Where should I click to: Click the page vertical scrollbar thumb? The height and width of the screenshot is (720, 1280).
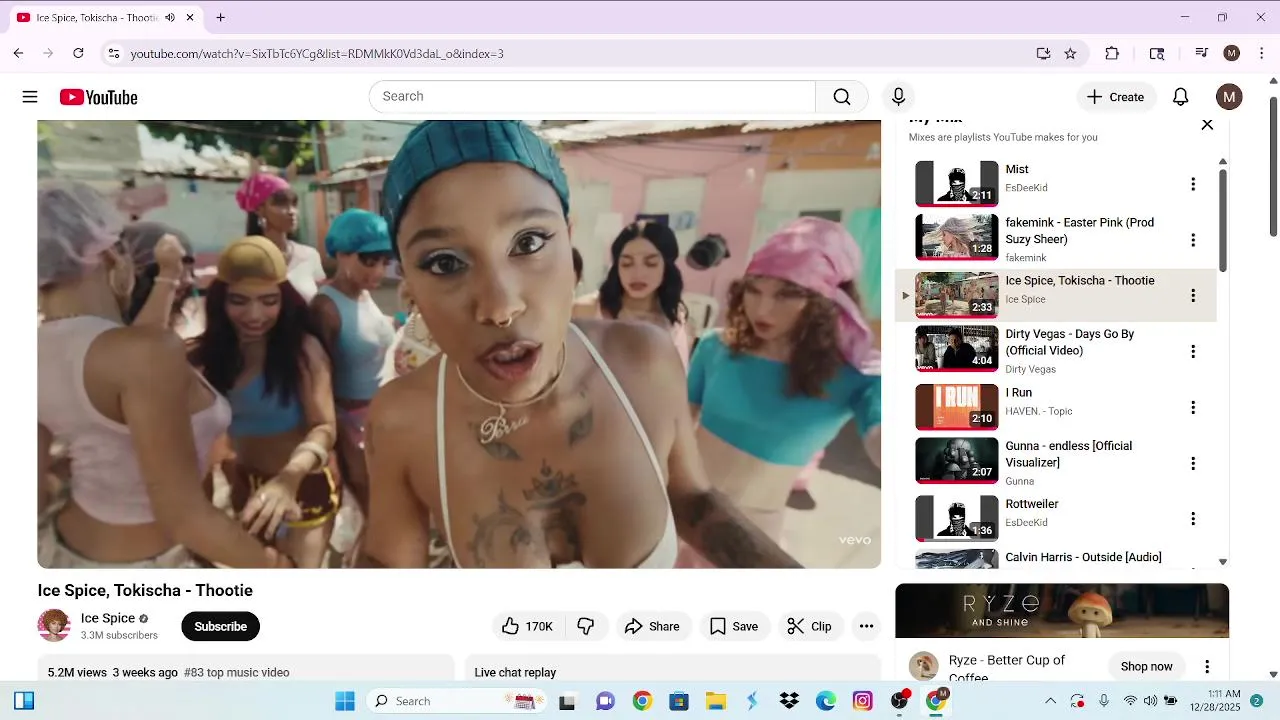(1273, 167)
